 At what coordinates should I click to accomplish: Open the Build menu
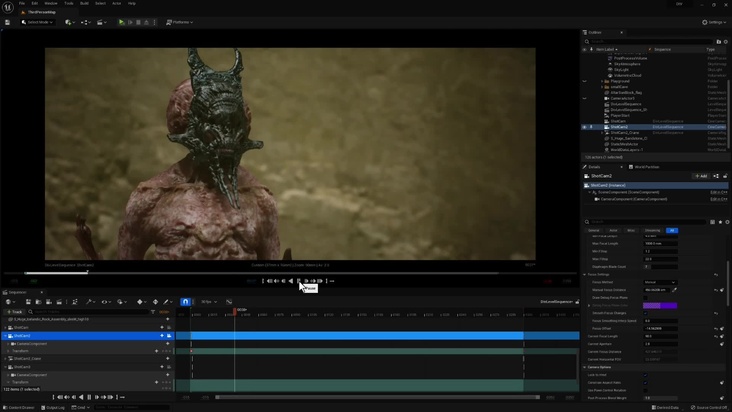coord(84,3)
